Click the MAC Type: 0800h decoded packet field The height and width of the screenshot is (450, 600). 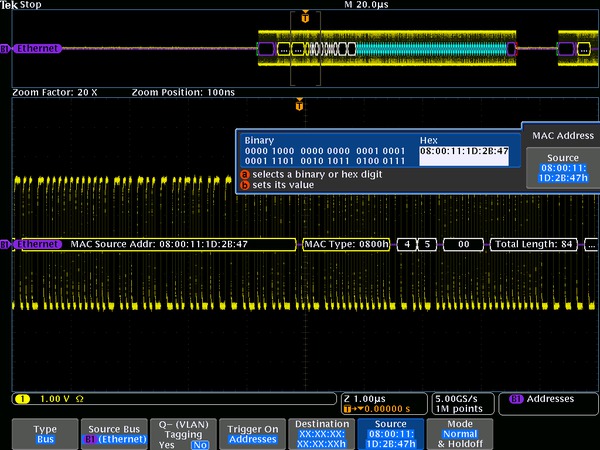click(x=346, y=244)
